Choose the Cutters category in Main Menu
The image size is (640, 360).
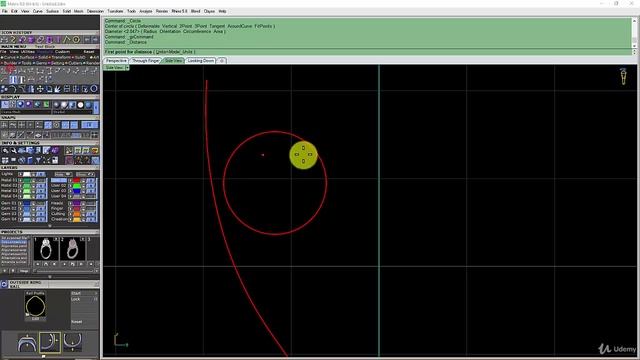[74, 63]
